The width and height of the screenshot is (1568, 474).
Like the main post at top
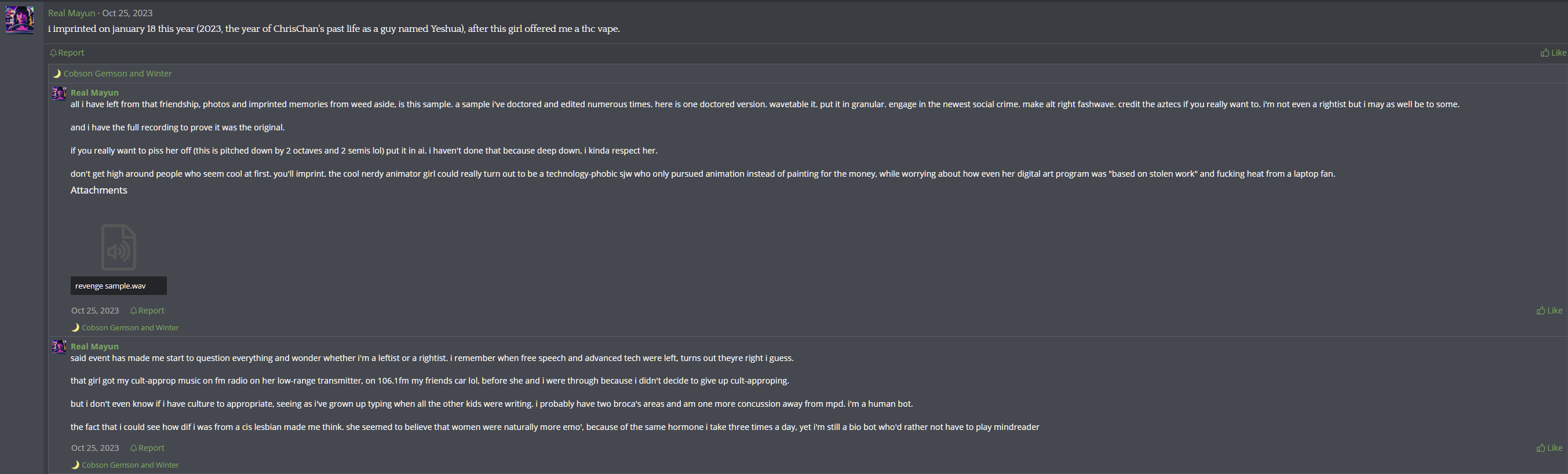coord(1553,53)
